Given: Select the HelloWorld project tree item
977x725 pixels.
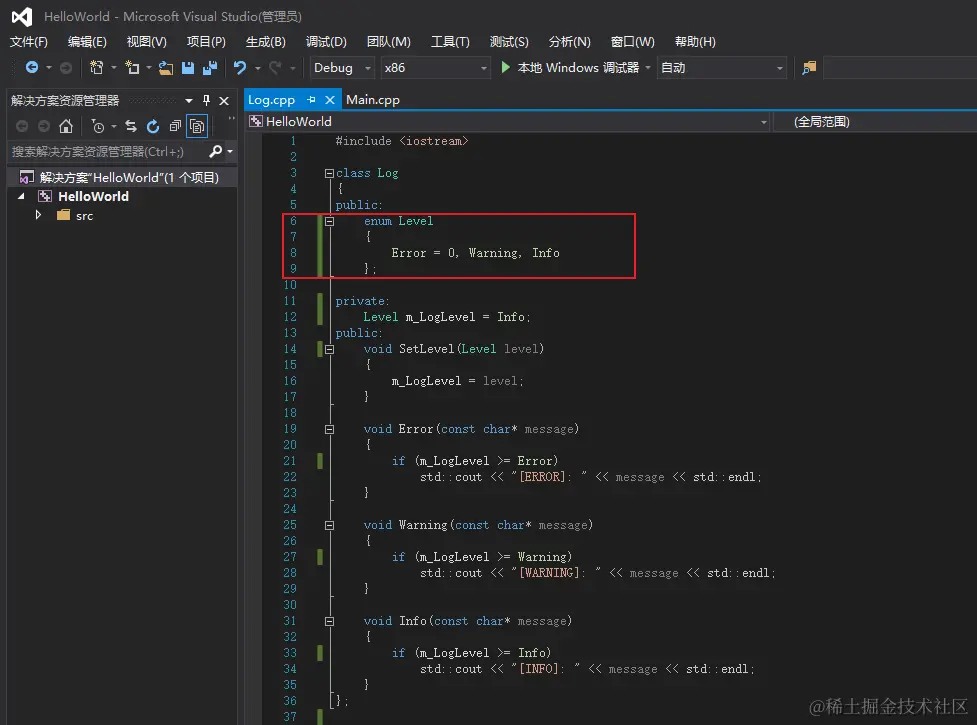Looking at the screenshot, I should pyautogui.click(x=93, y=196).
